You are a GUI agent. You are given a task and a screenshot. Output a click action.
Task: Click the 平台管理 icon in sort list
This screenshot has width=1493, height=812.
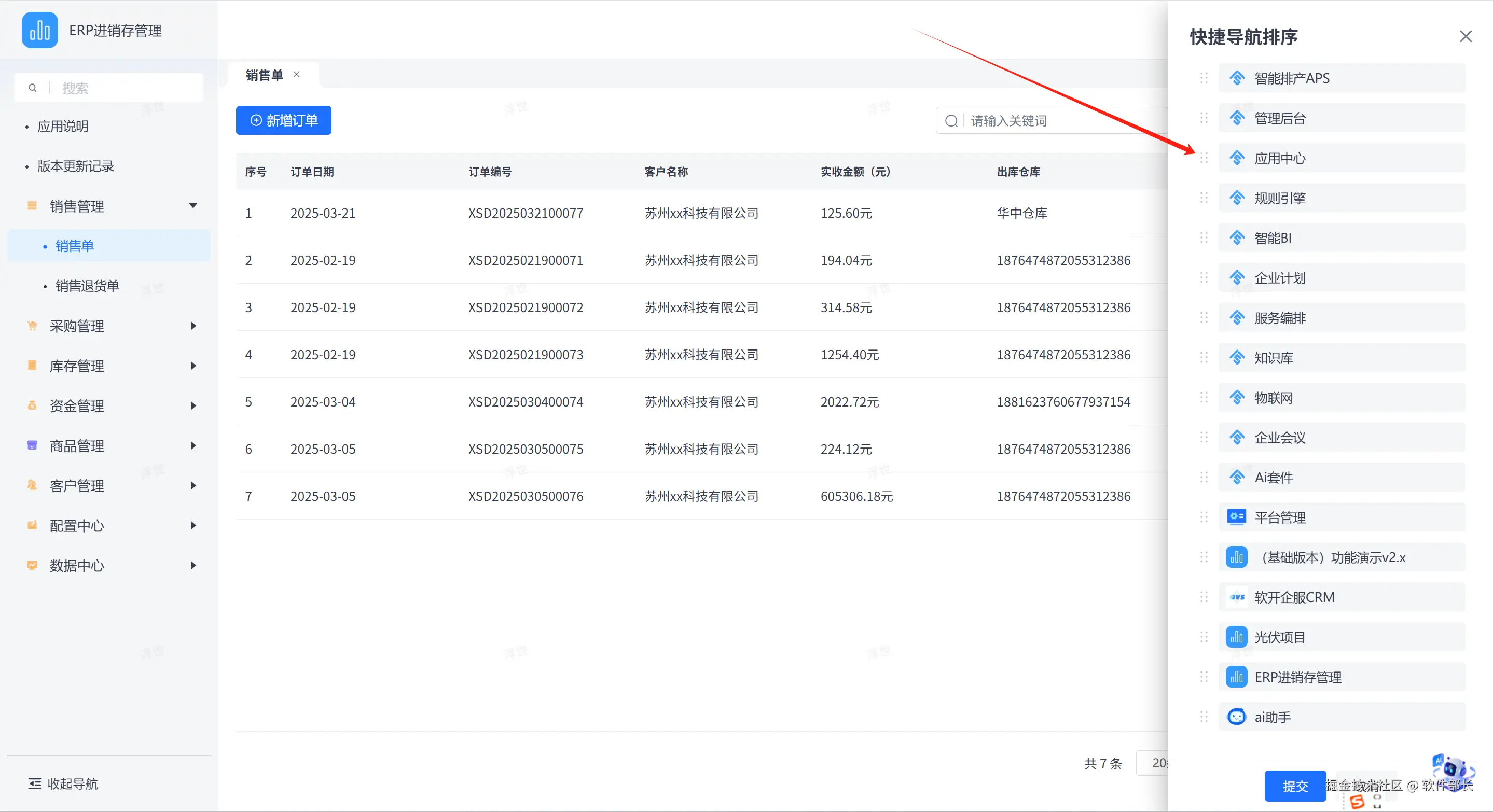(x=1236, y=517)
